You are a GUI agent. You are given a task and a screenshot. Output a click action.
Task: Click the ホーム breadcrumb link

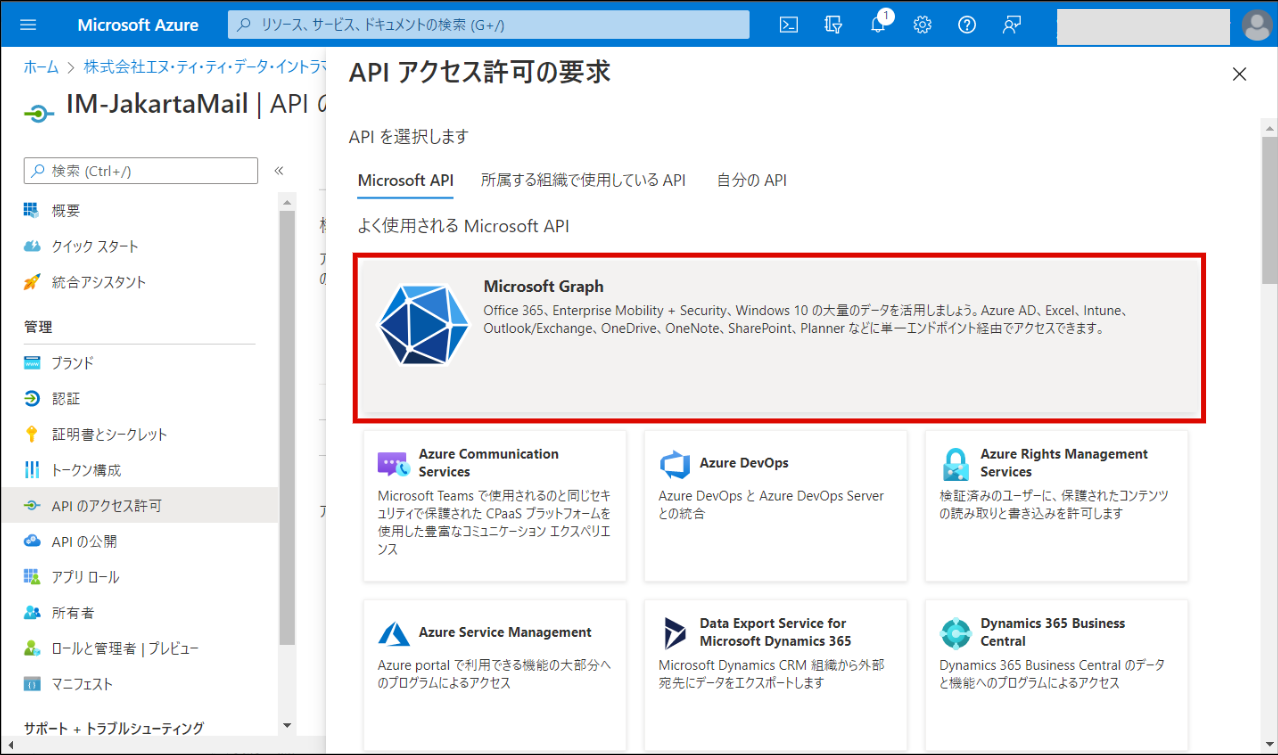[41, 67]
